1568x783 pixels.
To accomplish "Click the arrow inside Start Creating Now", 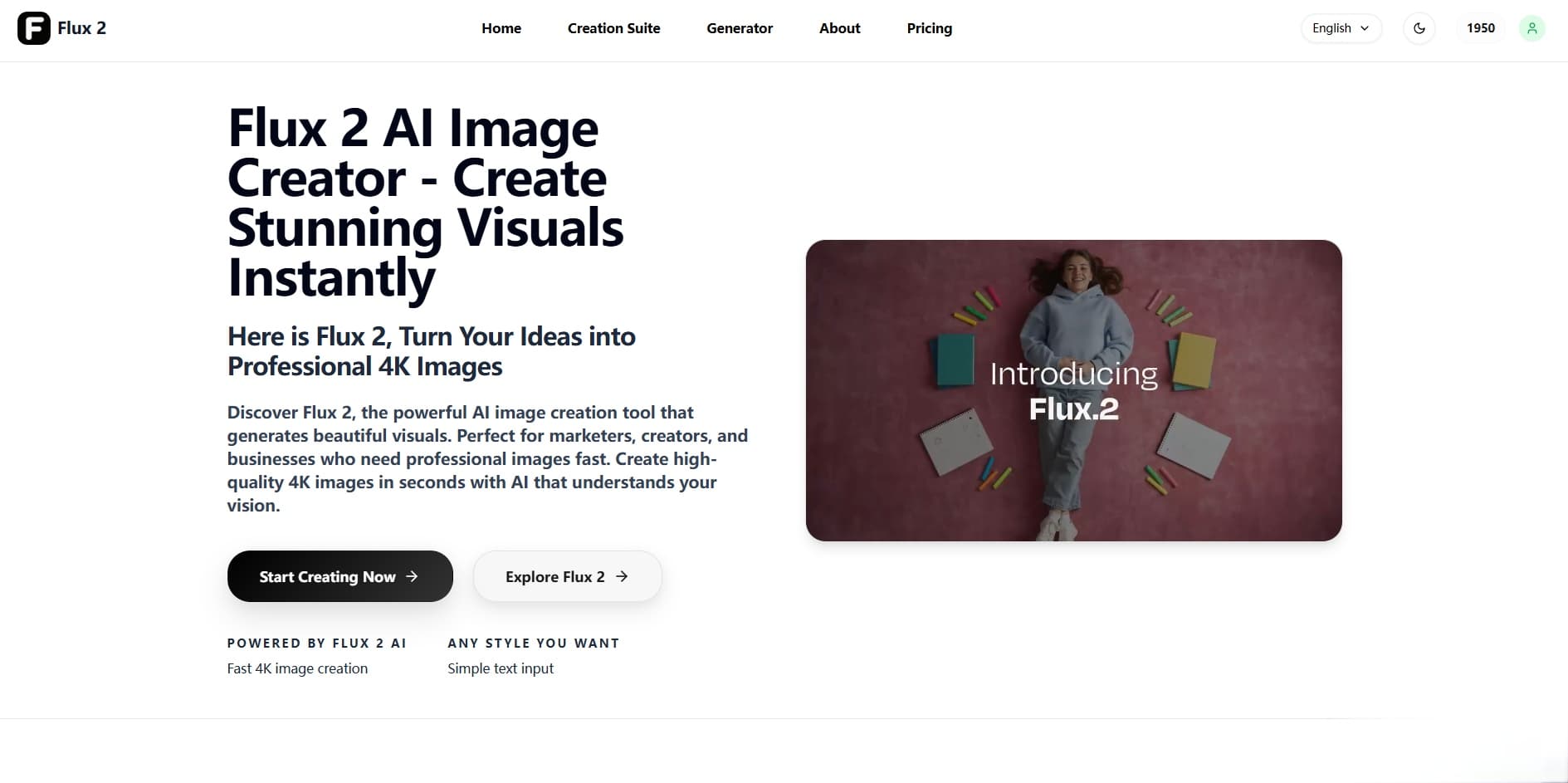I will 412,576.
